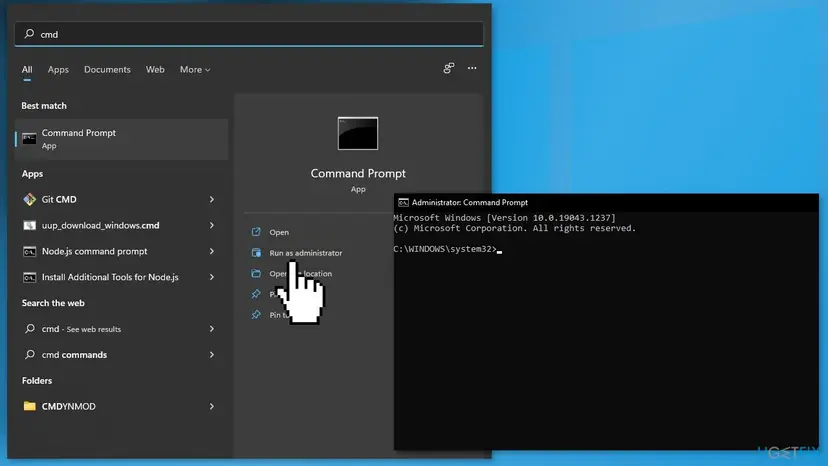Image resolution: width=828 pixels, height=466 pixels.
Task: Click the Node.js command prompt icon
Action: point(30,251)
